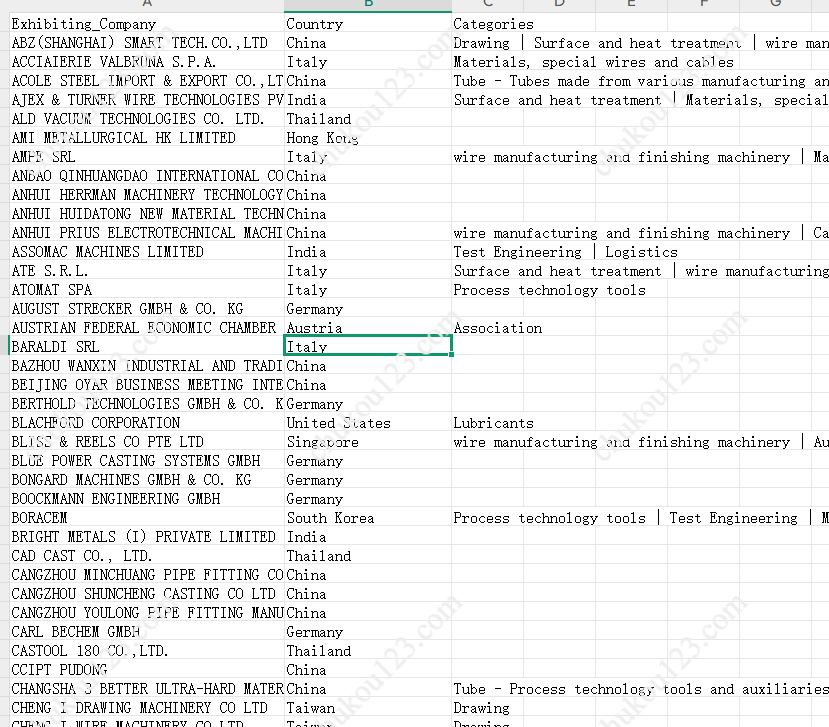Click the South Korea country cell
829x727 pixels.
368,518
